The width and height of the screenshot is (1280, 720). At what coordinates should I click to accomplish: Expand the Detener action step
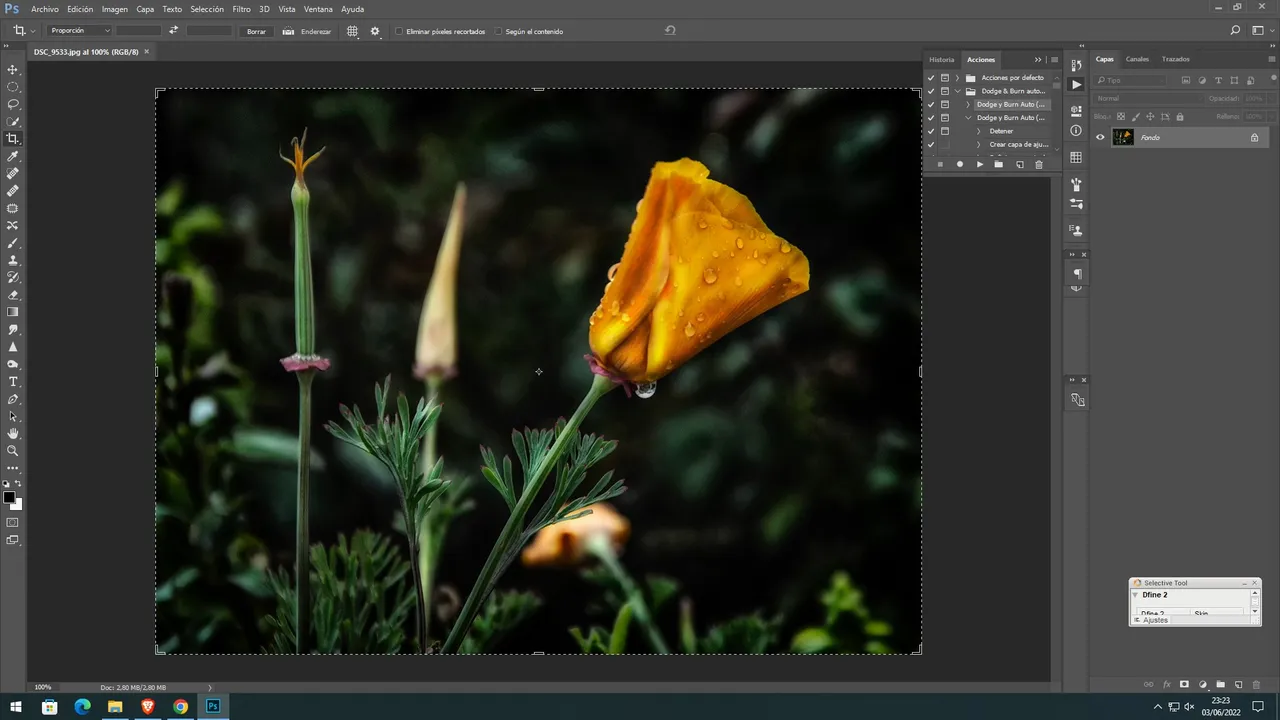click(x=978, y=131)
